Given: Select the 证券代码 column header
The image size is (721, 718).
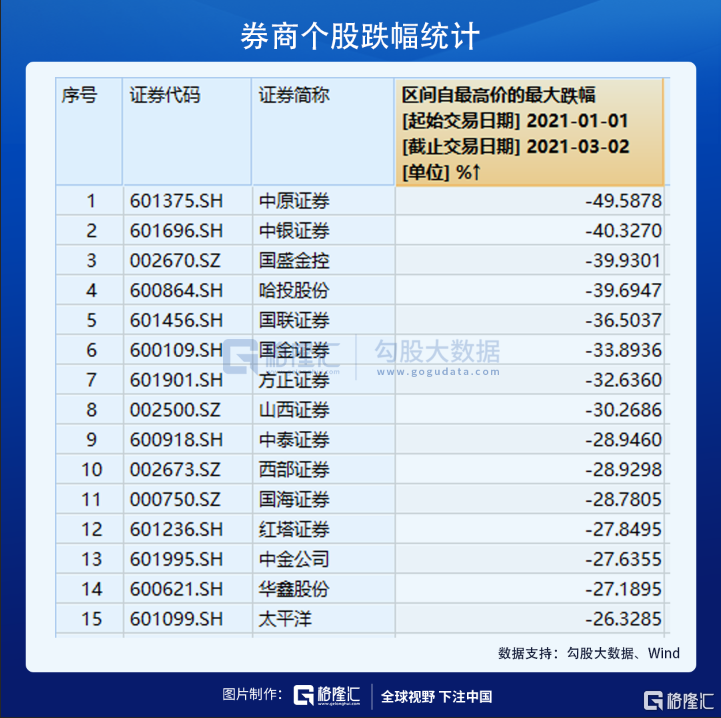Looking at the screenshot, I should click(x=165, y=96).
